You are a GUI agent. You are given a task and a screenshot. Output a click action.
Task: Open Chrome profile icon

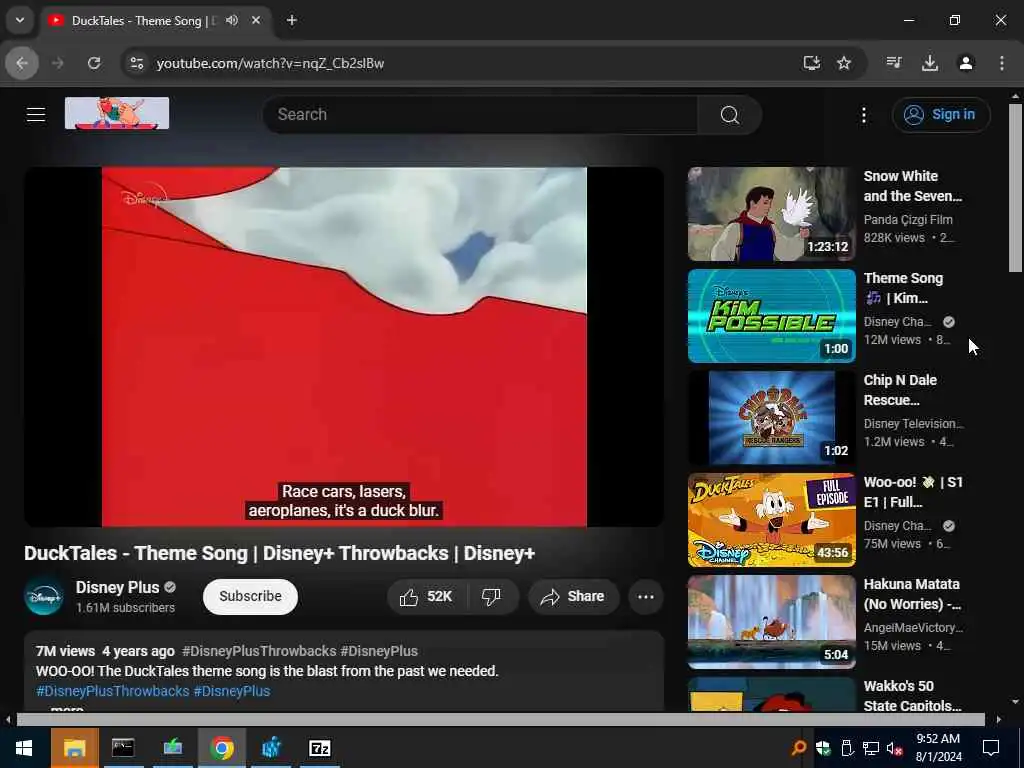pyautogui.click(x=966, y=63)
